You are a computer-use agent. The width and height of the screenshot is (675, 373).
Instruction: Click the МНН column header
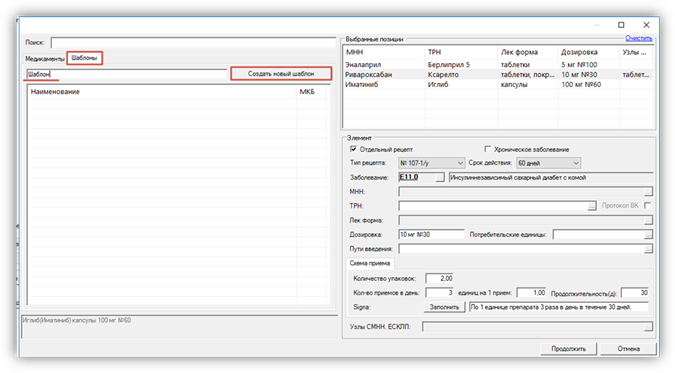pyautogui.click(x=384, y=52)
